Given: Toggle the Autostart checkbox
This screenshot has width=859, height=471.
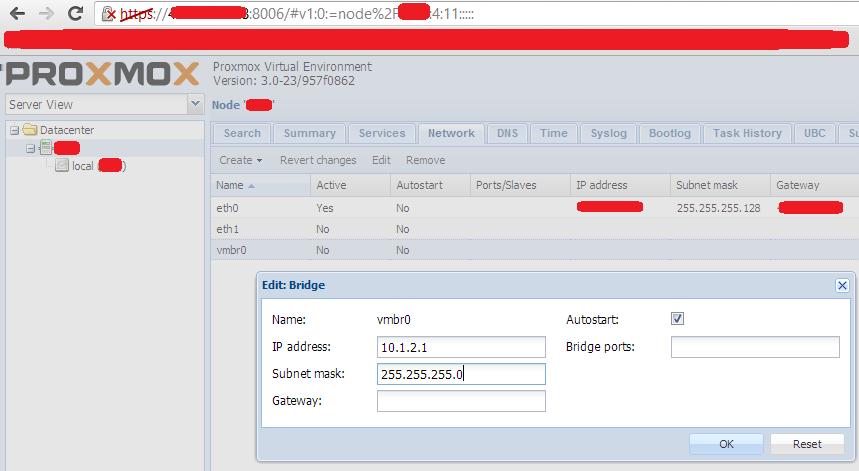Looking at the screenshot, I should click(677, 319).
